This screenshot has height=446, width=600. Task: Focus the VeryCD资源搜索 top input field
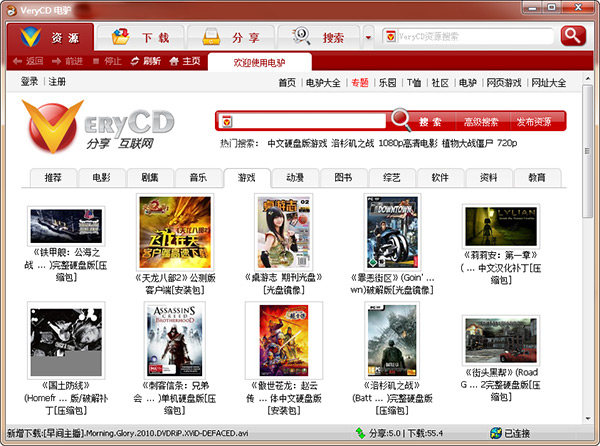pyautogui.click(x=475, y=37)
